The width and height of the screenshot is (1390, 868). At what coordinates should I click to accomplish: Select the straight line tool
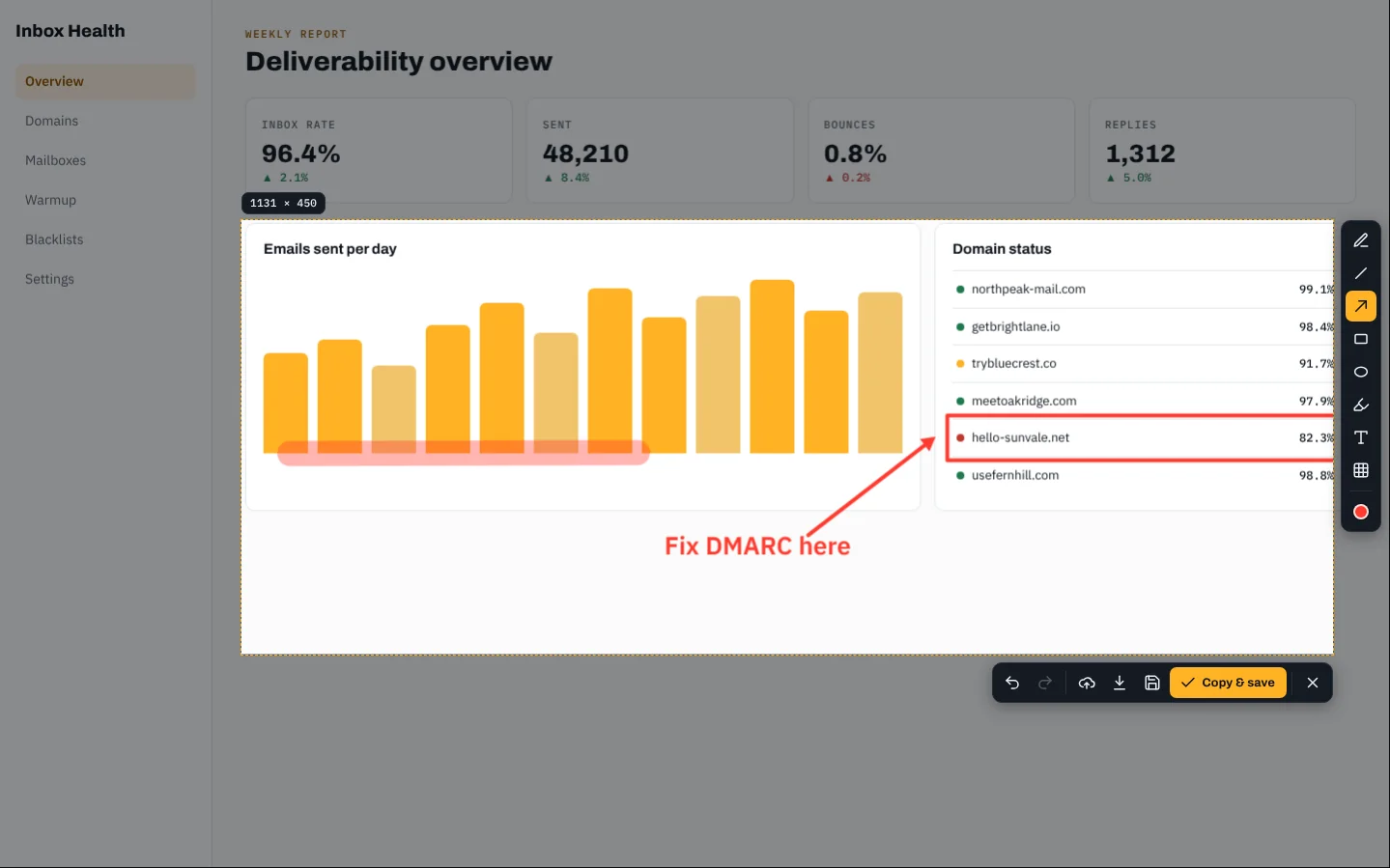pos(1360,273)
